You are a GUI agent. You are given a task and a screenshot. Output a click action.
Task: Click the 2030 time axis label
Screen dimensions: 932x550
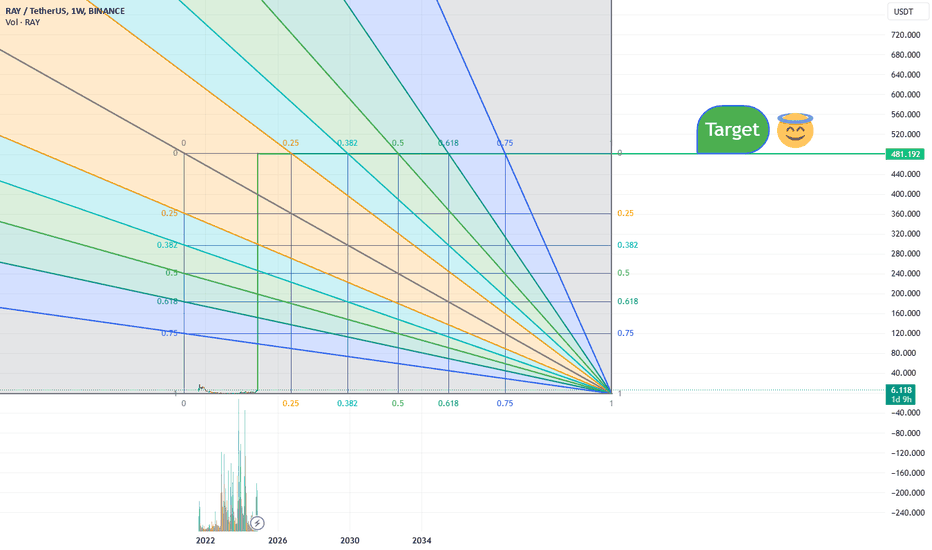(350, 540)
